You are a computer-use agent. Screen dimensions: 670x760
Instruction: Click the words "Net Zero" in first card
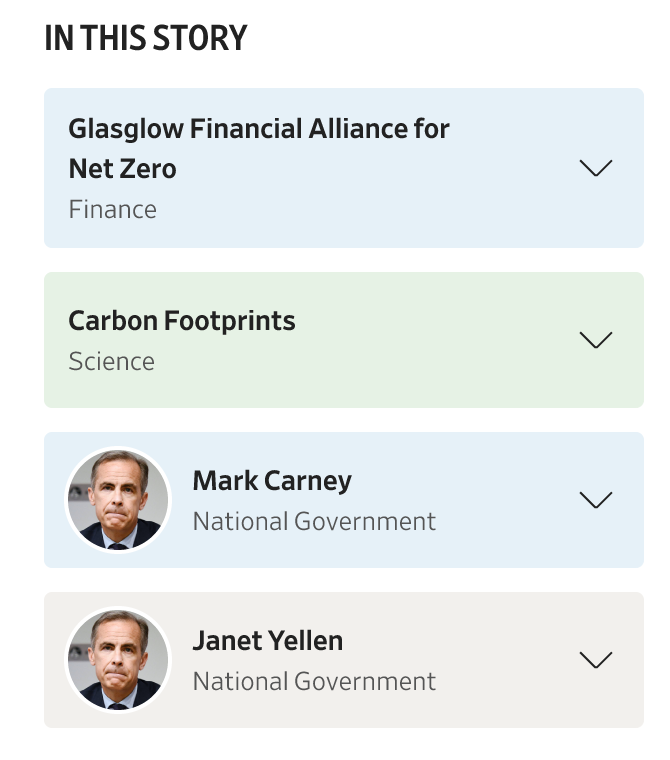(122, 169)
